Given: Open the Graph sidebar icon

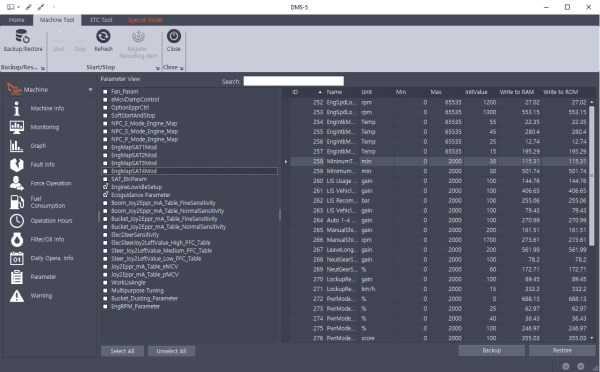Looking at the screenshot, I should [16, 146].
